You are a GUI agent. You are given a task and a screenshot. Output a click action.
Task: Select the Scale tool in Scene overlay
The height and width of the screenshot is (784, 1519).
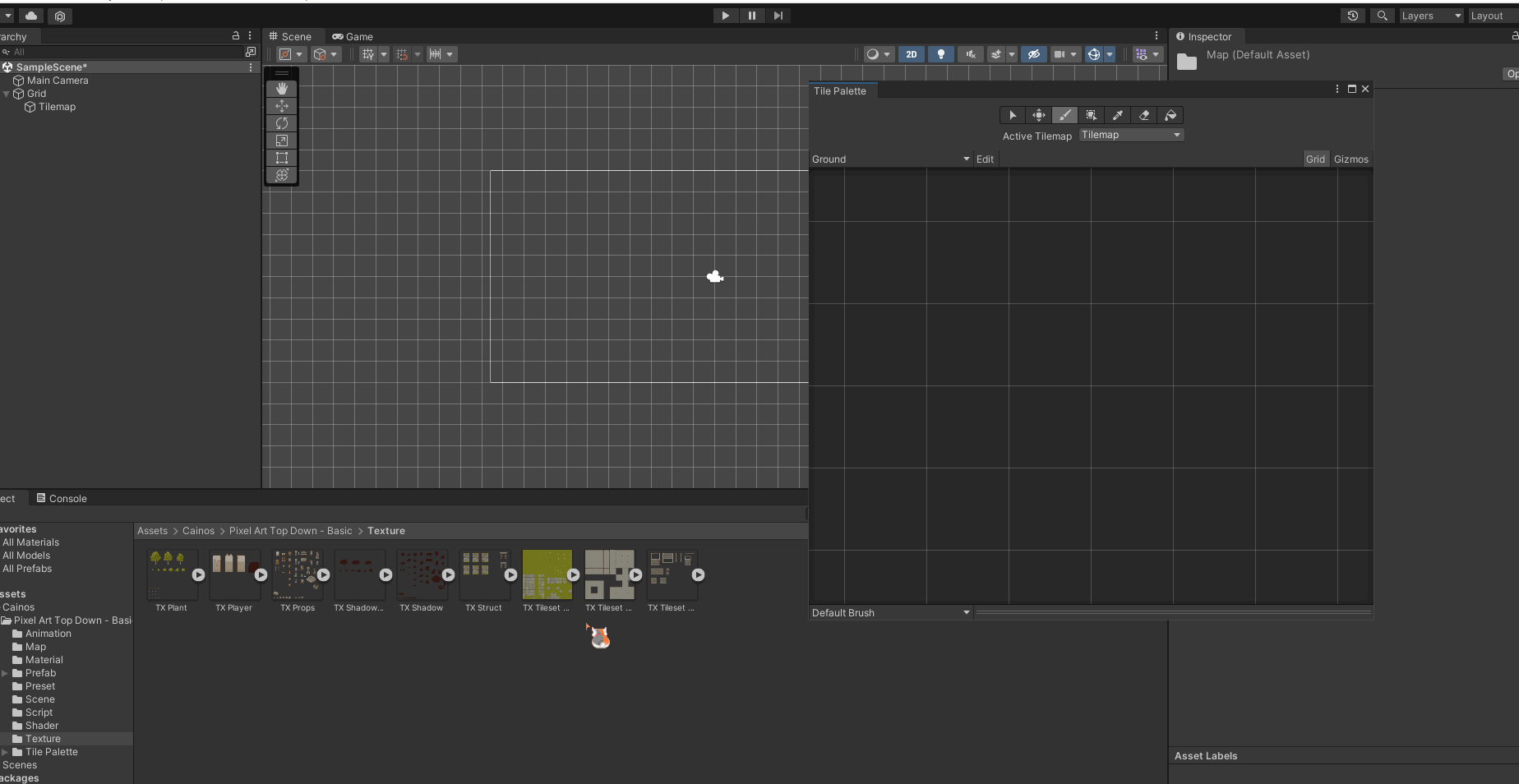tap(282, 141)
